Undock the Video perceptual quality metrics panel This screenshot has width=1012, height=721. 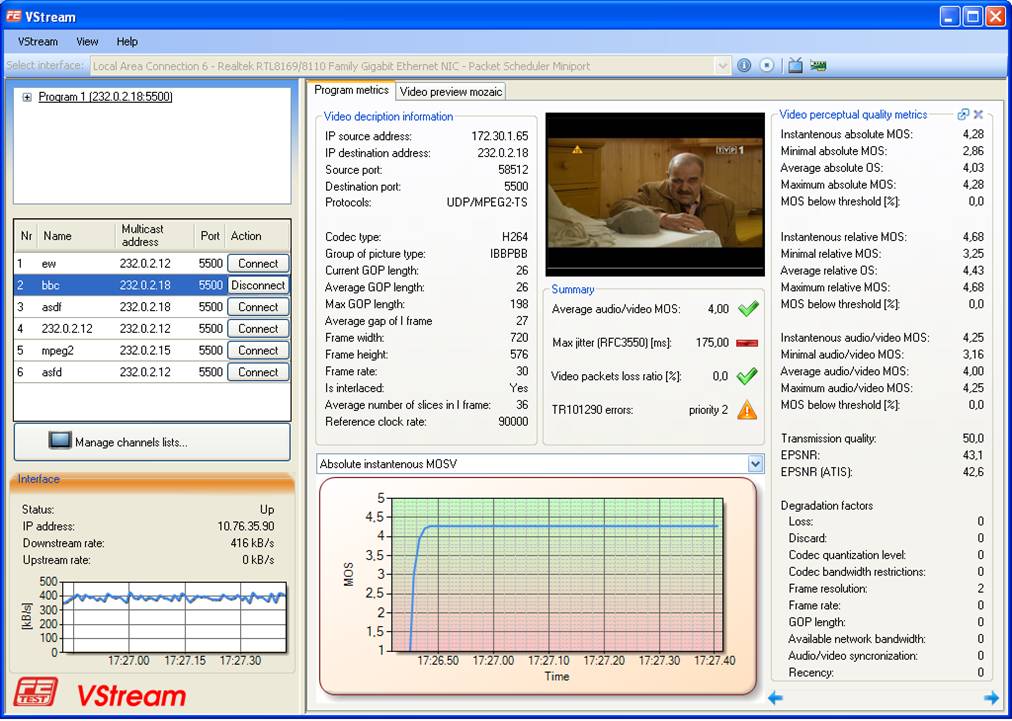(x=963, y=115)
